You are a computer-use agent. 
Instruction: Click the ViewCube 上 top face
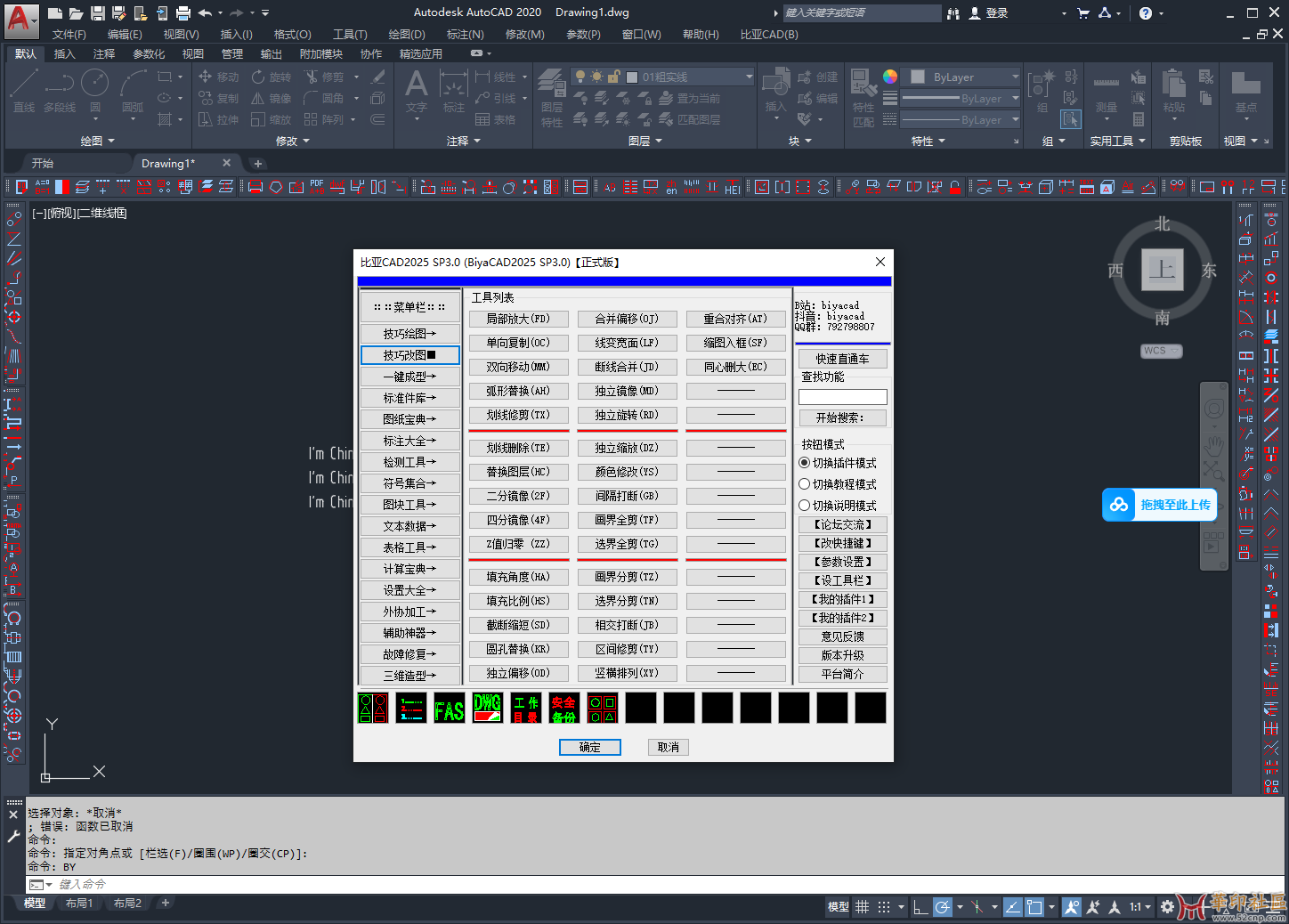click(1162, 269)
